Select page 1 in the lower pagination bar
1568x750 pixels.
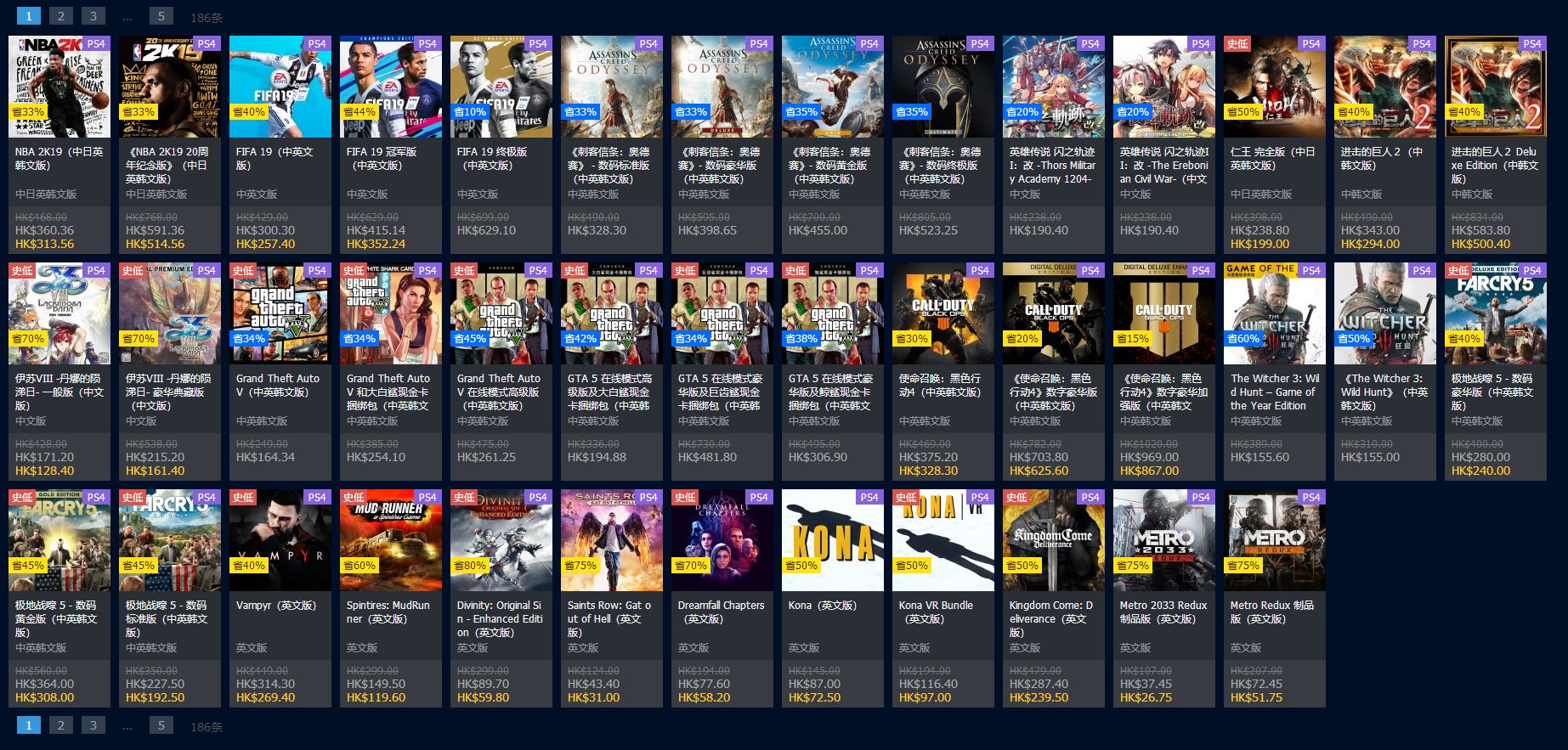(x=28, y=725)
